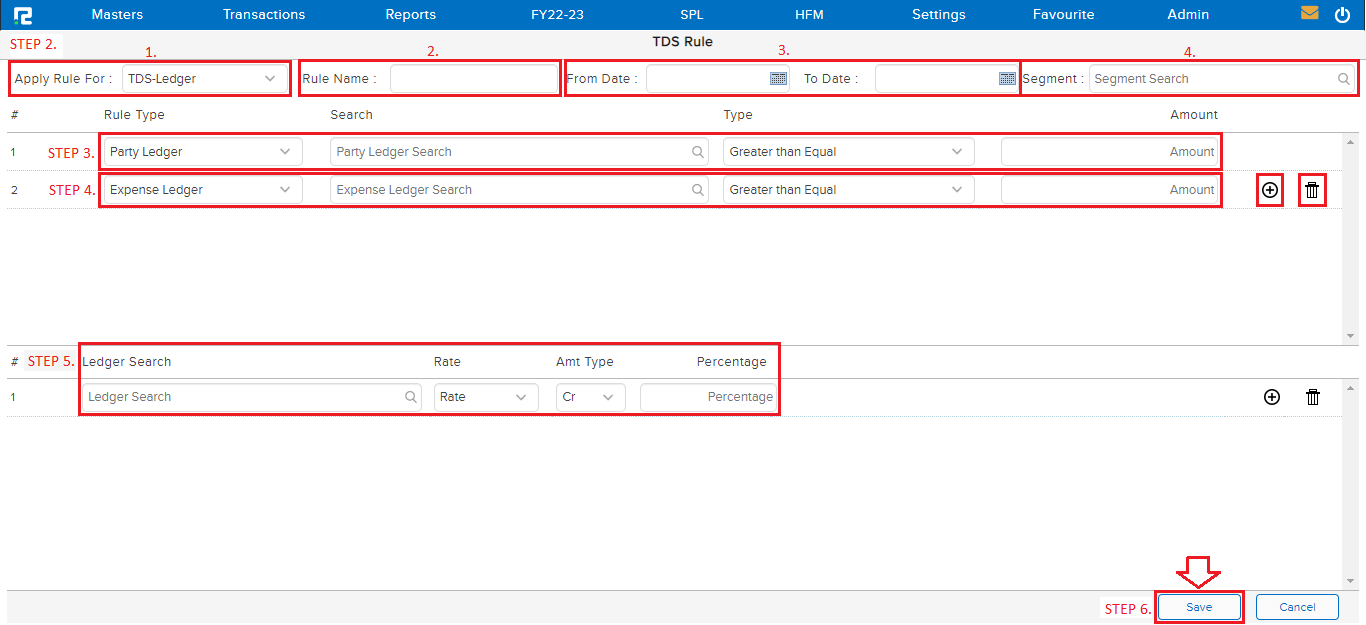1366x625 pixels.
Task: Click the Save button
Action: pos(1199,607)
